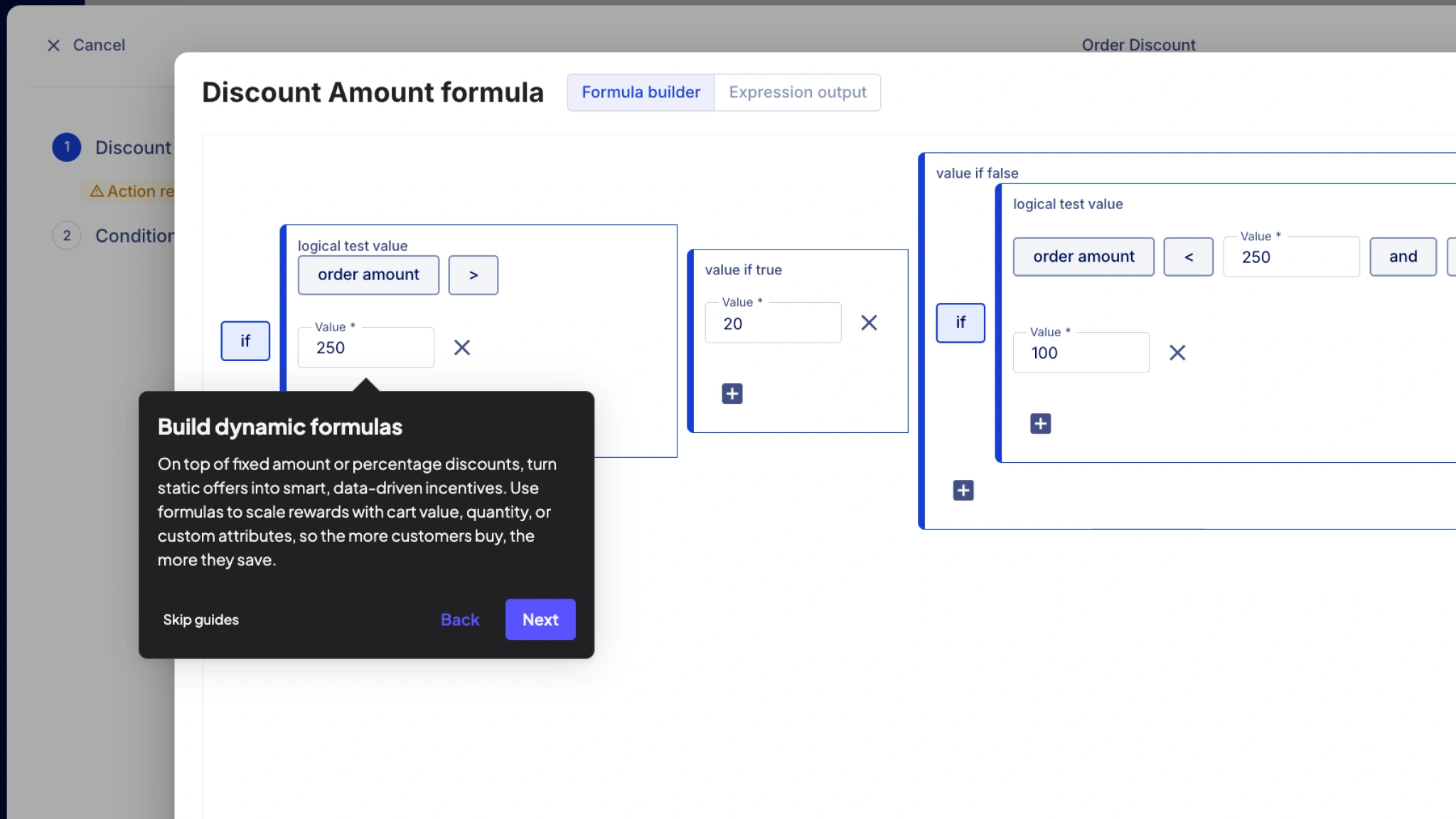The image size is (1456, 819).
Task: Remove the 20 value under value if true
Action: coord(869,323)
